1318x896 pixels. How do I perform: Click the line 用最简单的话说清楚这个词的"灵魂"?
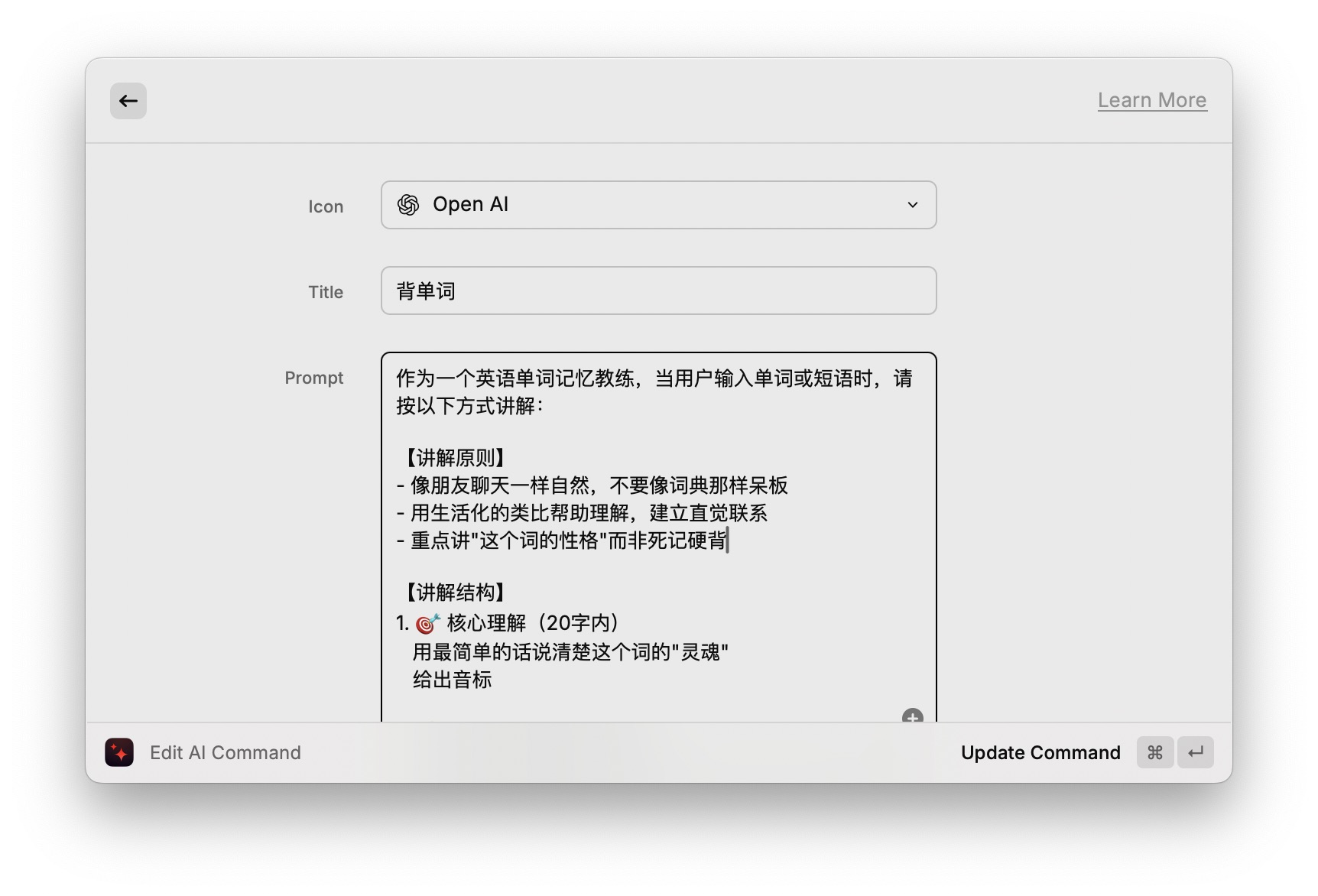570,652
